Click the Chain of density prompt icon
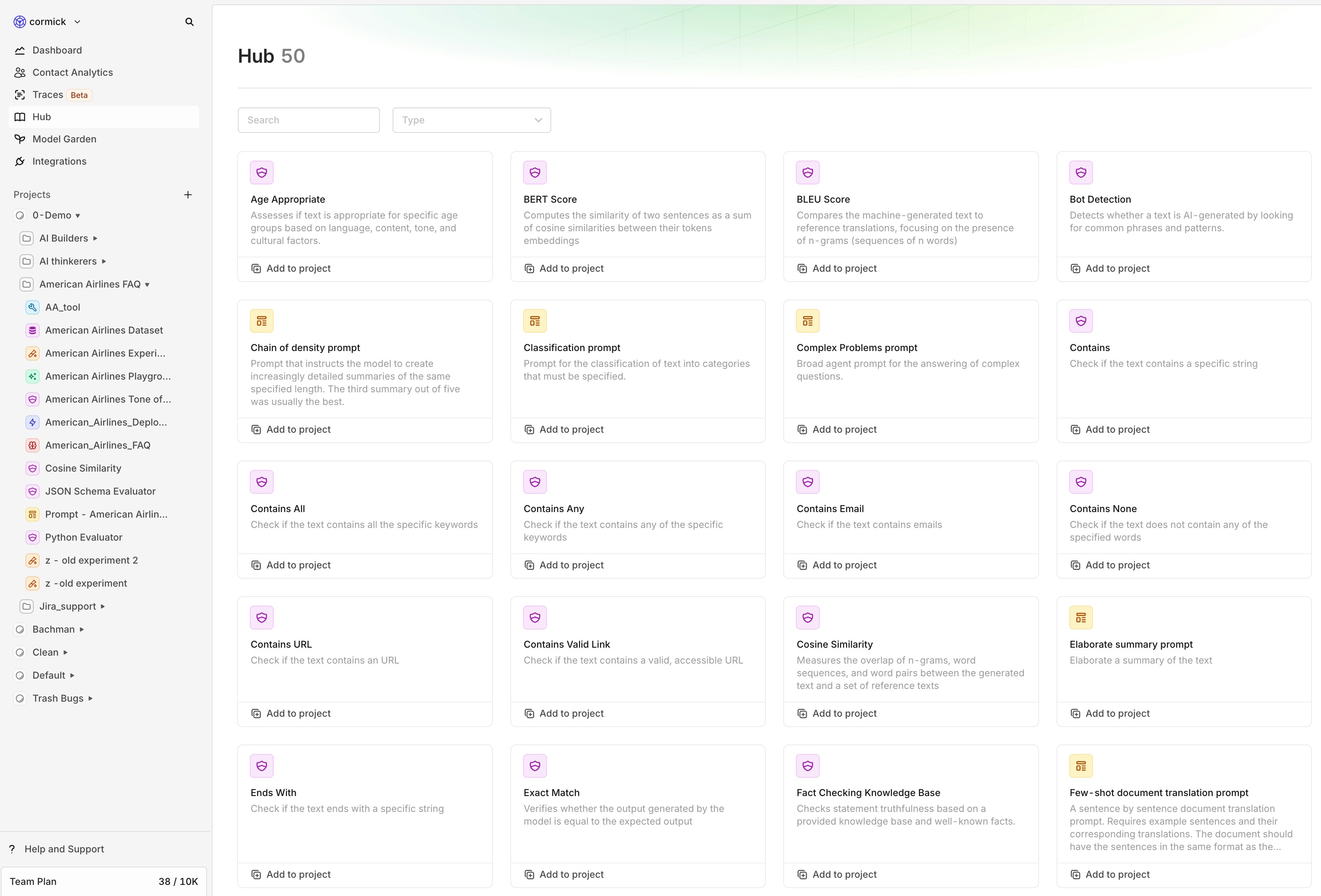This screenshot has height=896, width=1321. 261,320
